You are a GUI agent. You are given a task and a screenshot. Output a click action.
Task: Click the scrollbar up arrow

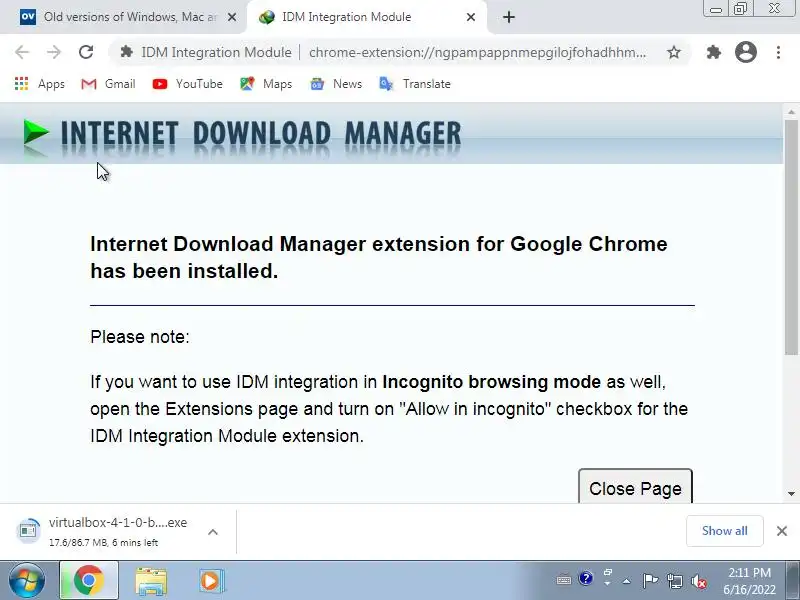(x=791, y=112)
